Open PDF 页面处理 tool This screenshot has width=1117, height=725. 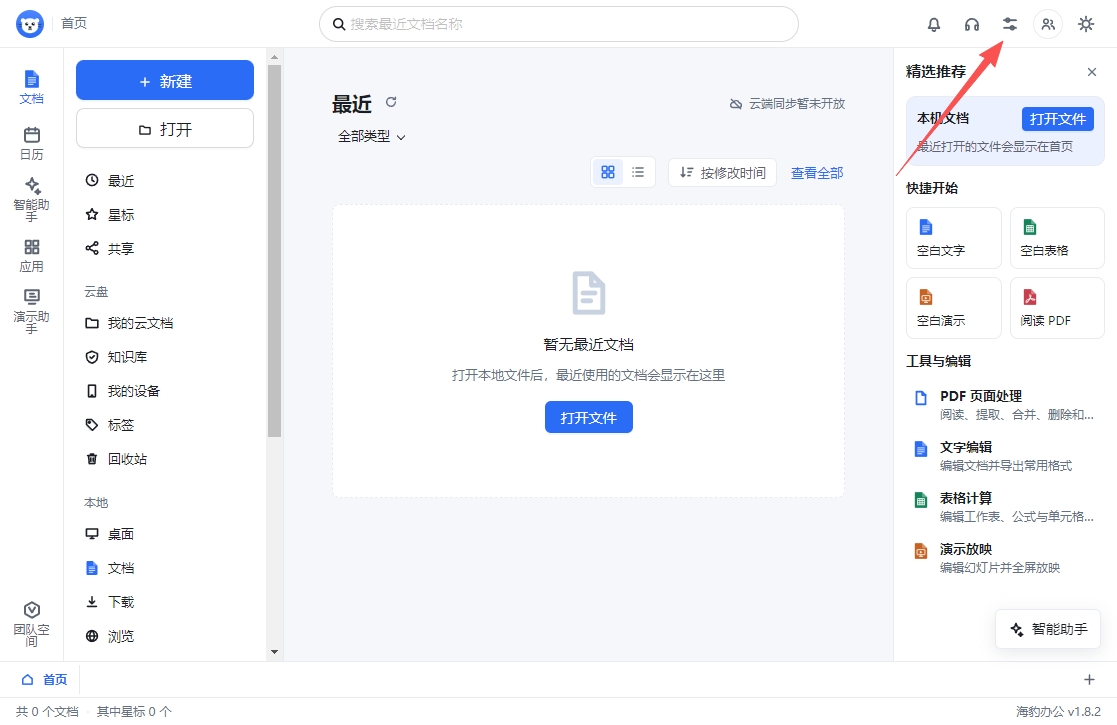[x=1004, y=405]
